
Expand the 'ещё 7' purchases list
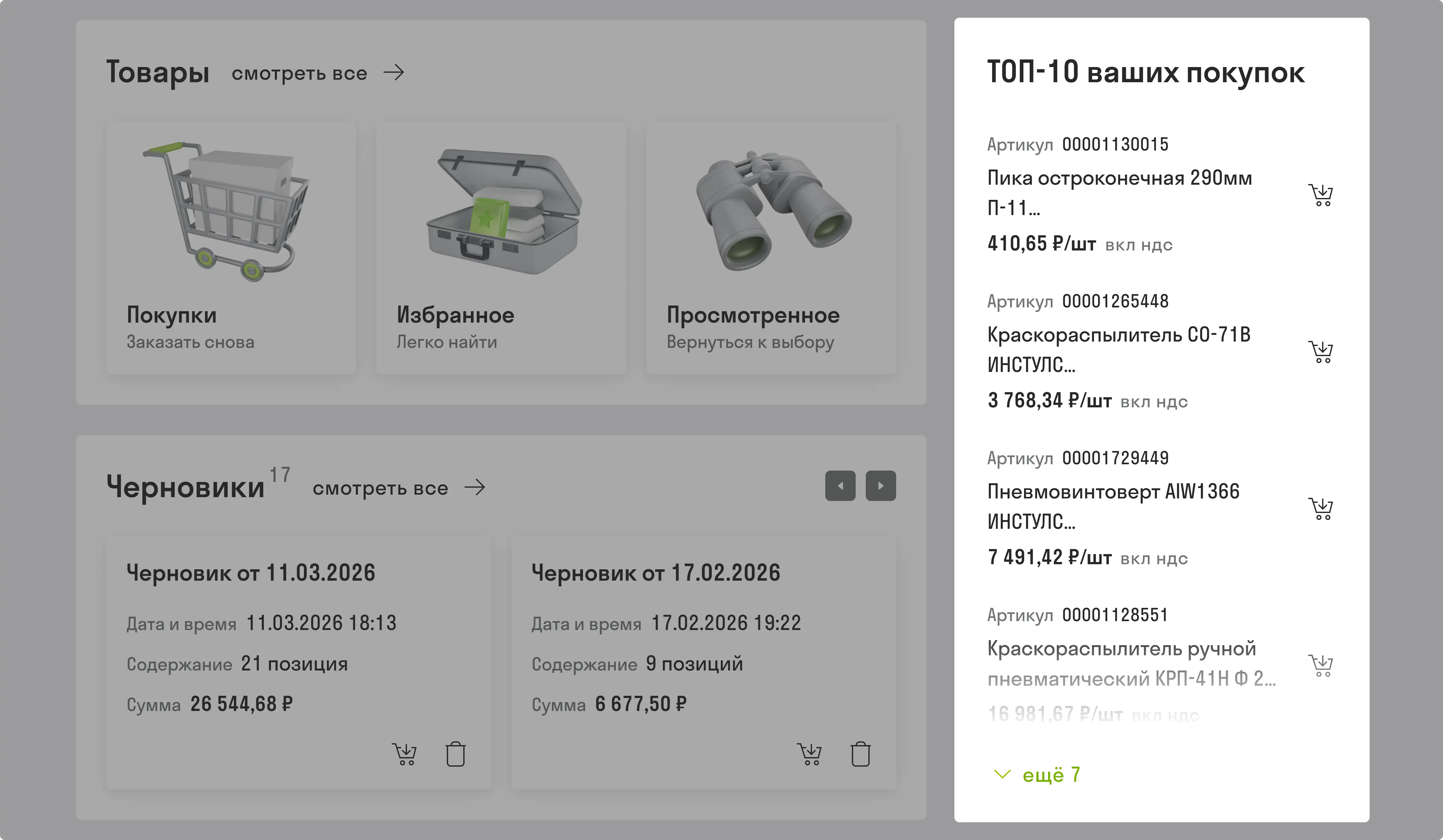1037,775
